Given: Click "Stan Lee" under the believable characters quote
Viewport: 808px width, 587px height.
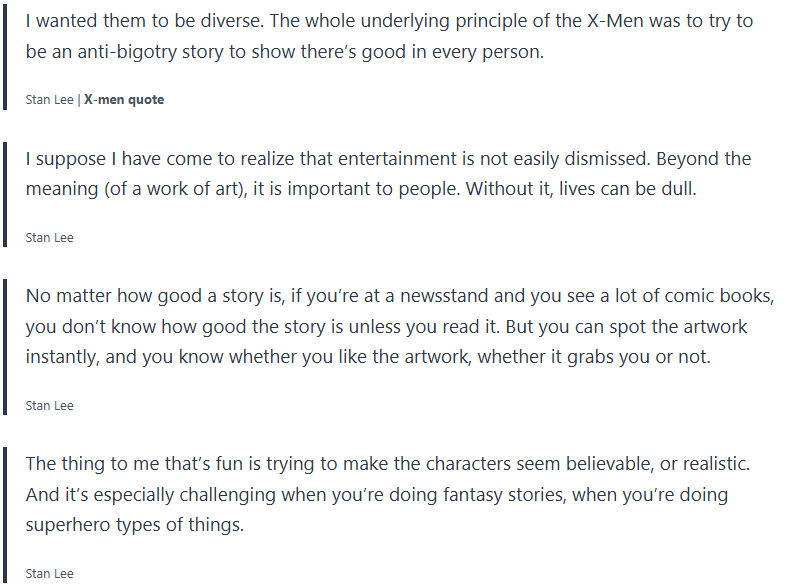Looking at the screenshot, I should [50, 574].
